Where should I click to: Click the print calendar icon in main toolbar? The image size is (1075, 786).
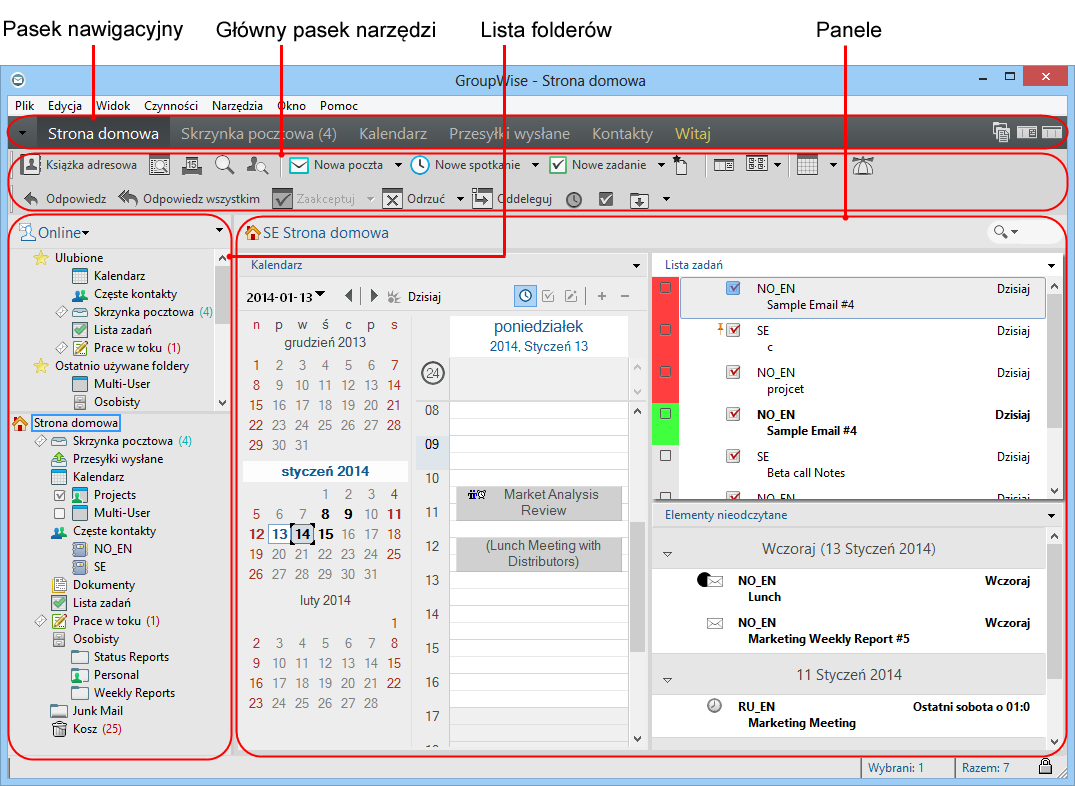point(192,165)
